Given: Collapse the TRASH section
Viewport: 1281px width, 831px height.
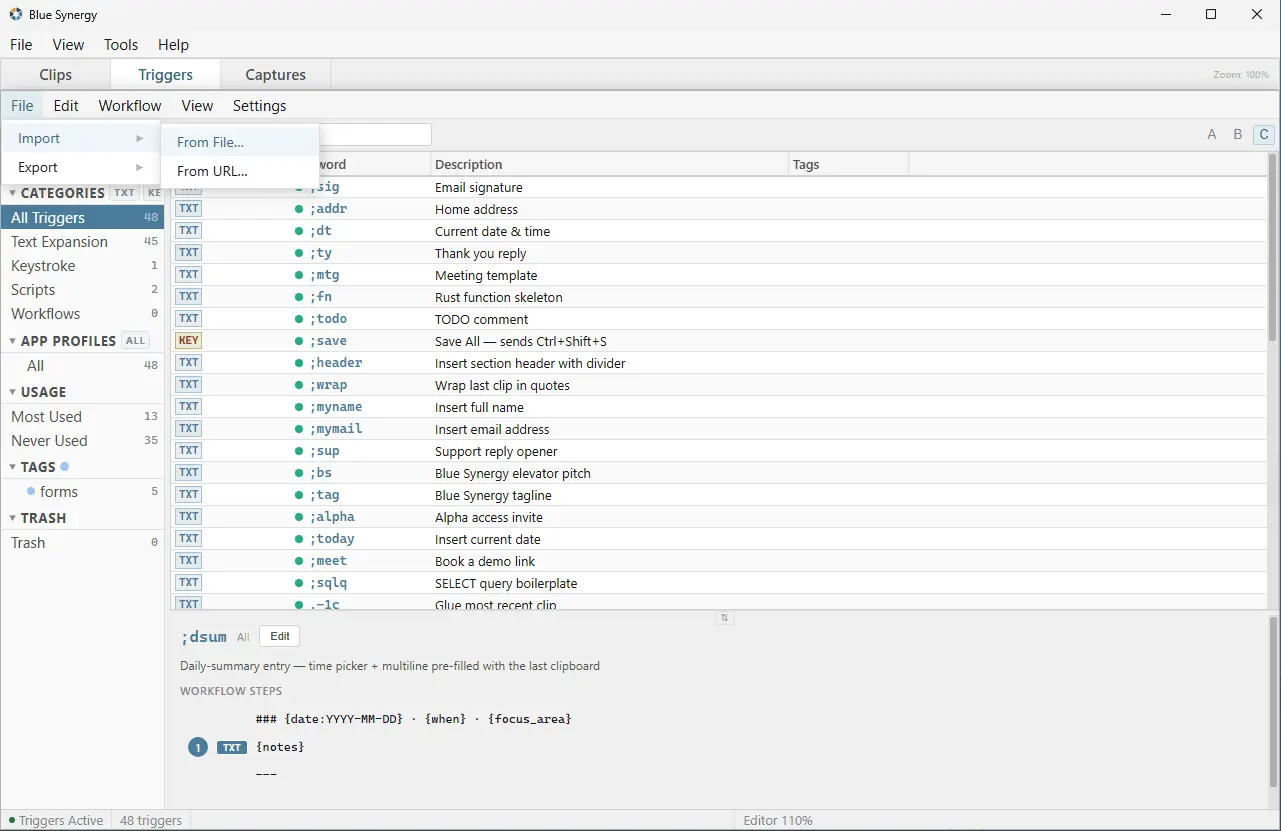Looking at the screenshot, I should click(x=13, y=518).
